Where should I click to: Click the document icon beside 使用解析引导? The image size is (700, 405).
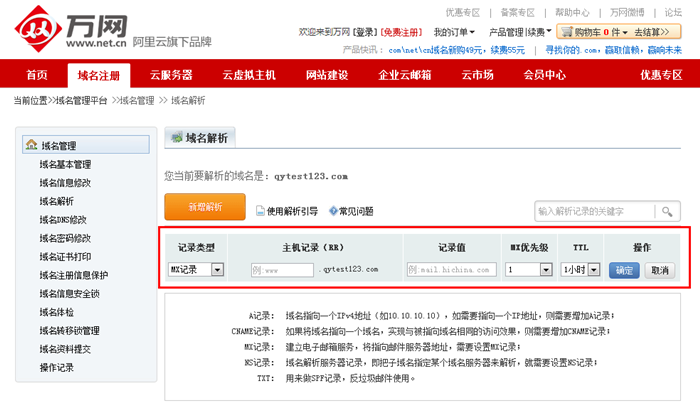[x=260, y=211]
